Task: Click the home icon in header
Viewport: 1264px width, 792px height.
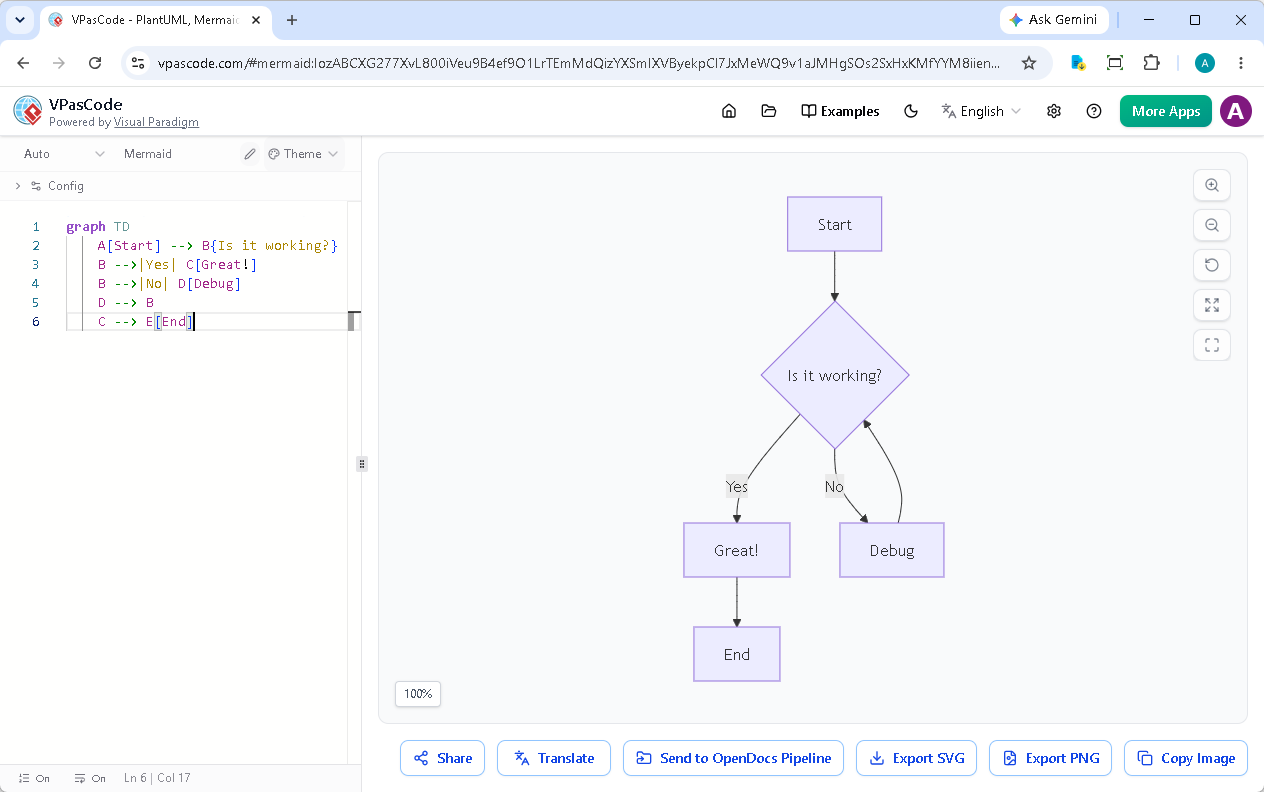Action: click(x=729, y=111)
